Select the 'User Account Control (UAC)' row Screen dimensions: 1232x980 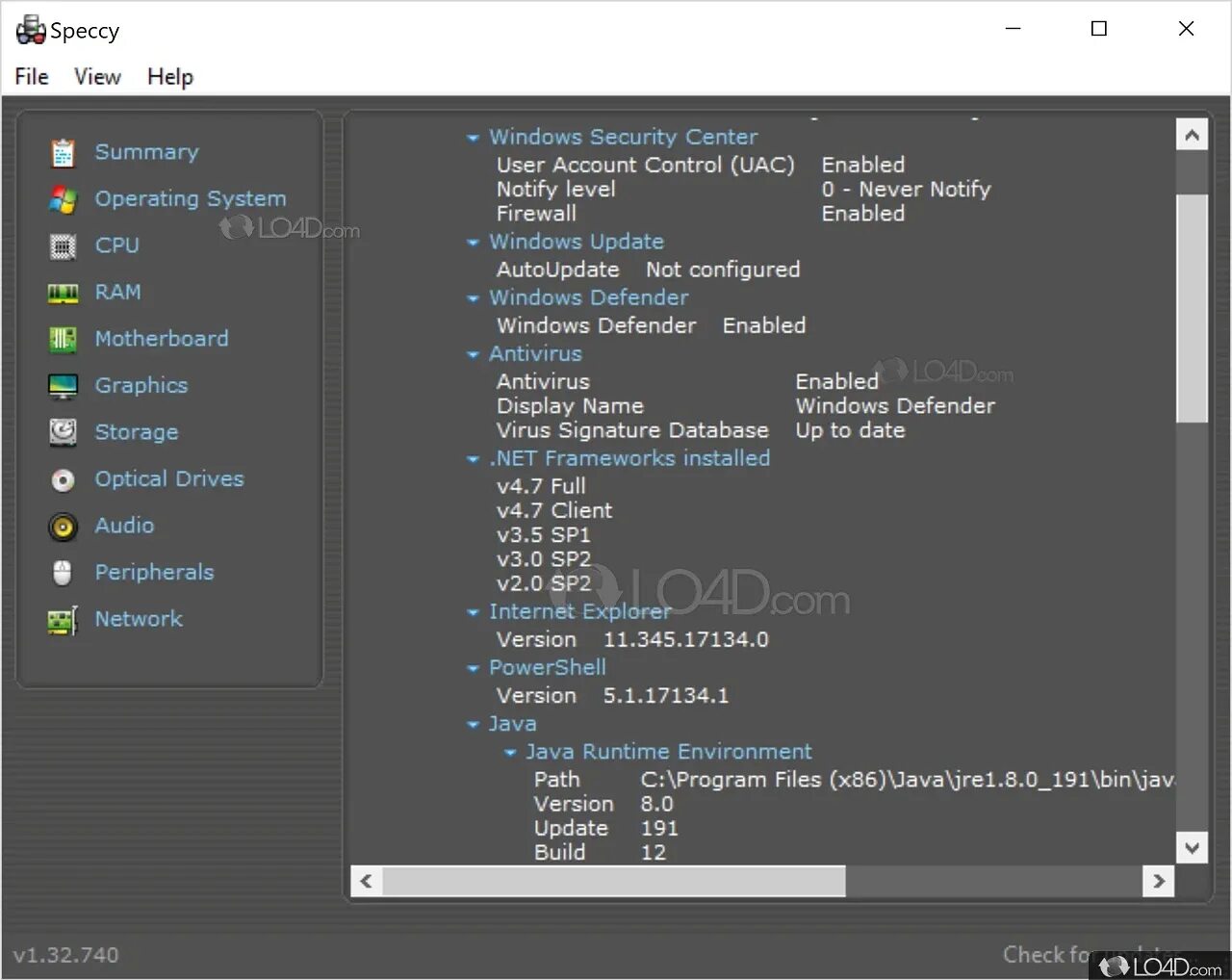(701, 165)
